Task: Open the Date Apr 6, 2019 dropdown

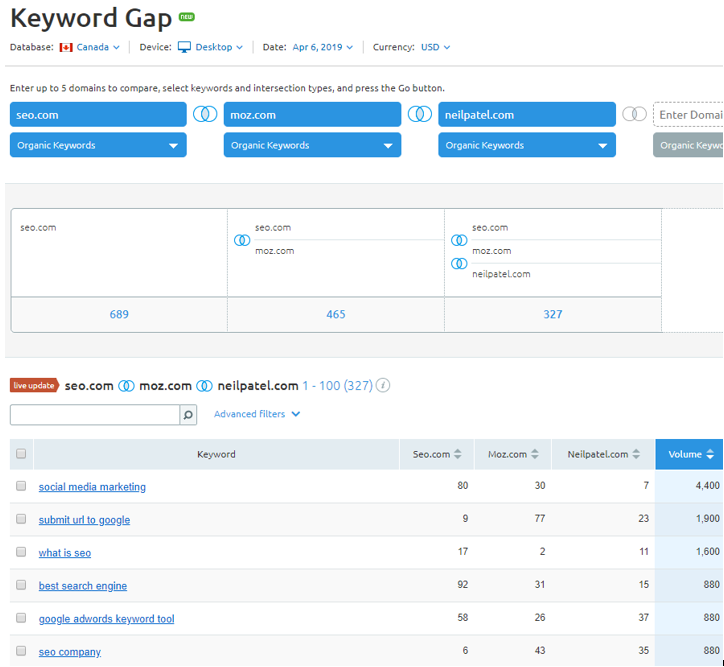Action: [322, 47]
